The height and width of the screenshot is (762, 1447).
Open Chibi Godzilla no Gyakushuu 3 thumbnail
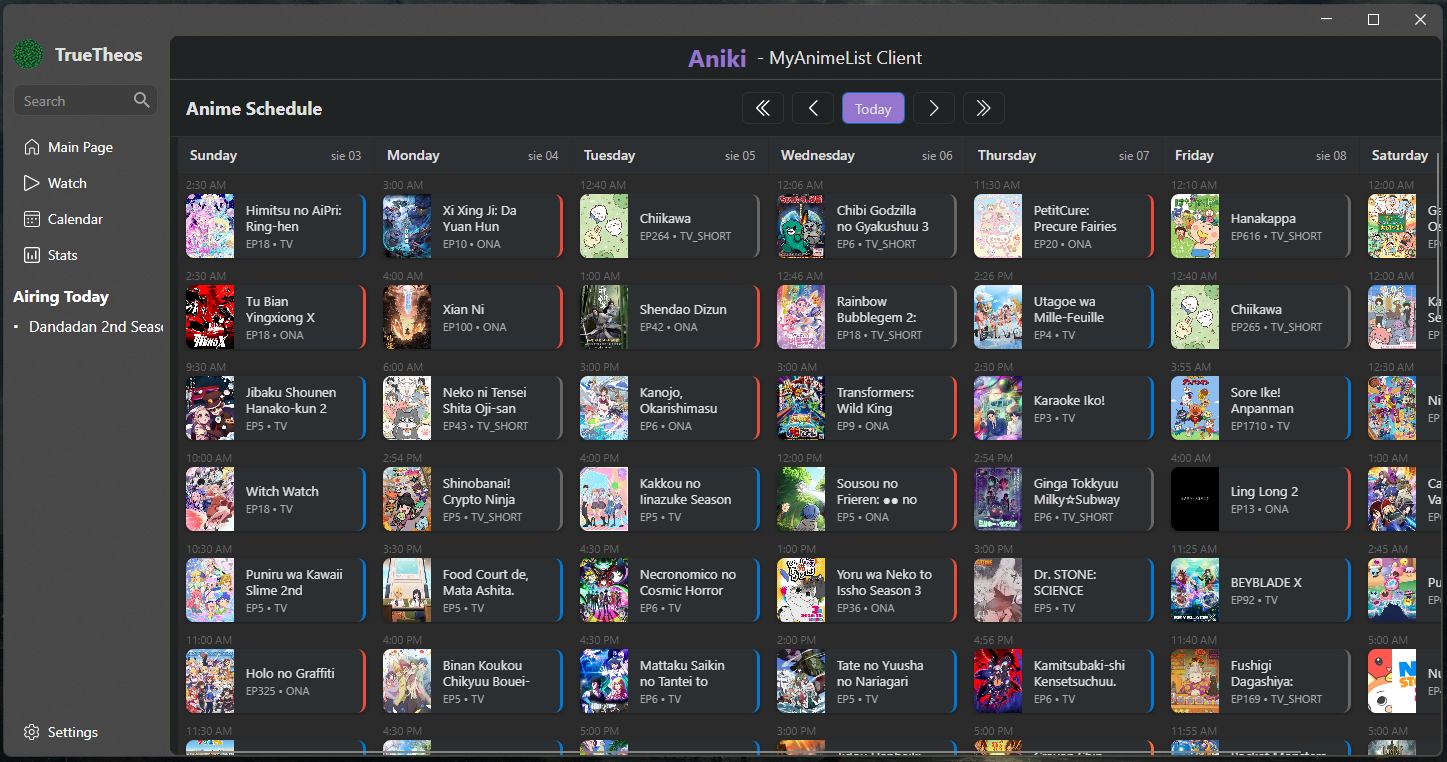pyautogui.click(x=801, y=226)
